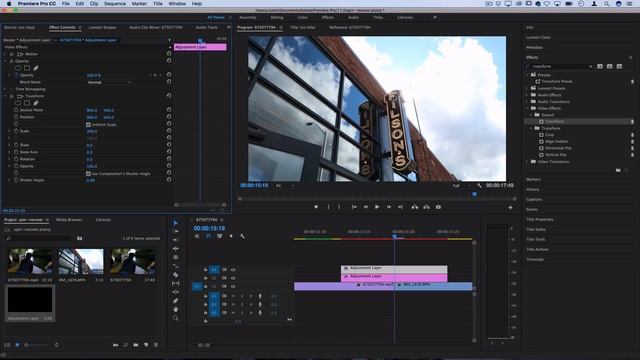Go to In point in Program monitor

click(x=354, y=207)
